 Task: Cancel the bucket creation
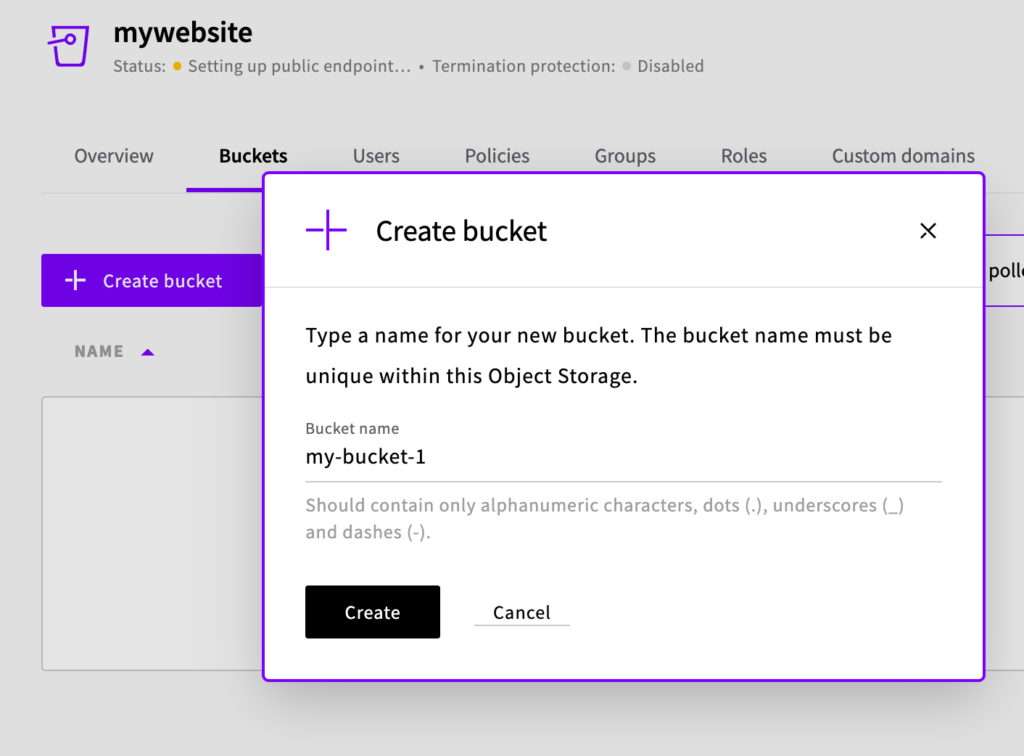522,612
